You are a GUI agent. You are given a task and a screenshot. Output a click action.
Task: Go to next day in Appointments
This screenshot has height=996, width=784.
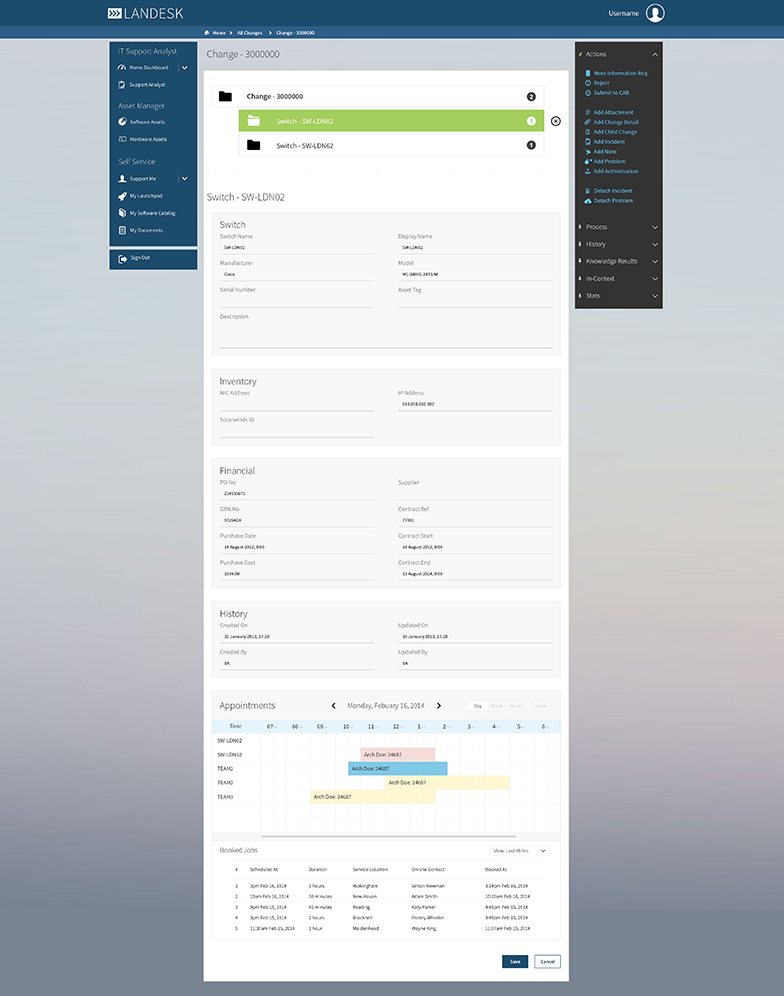coord(439,706)
